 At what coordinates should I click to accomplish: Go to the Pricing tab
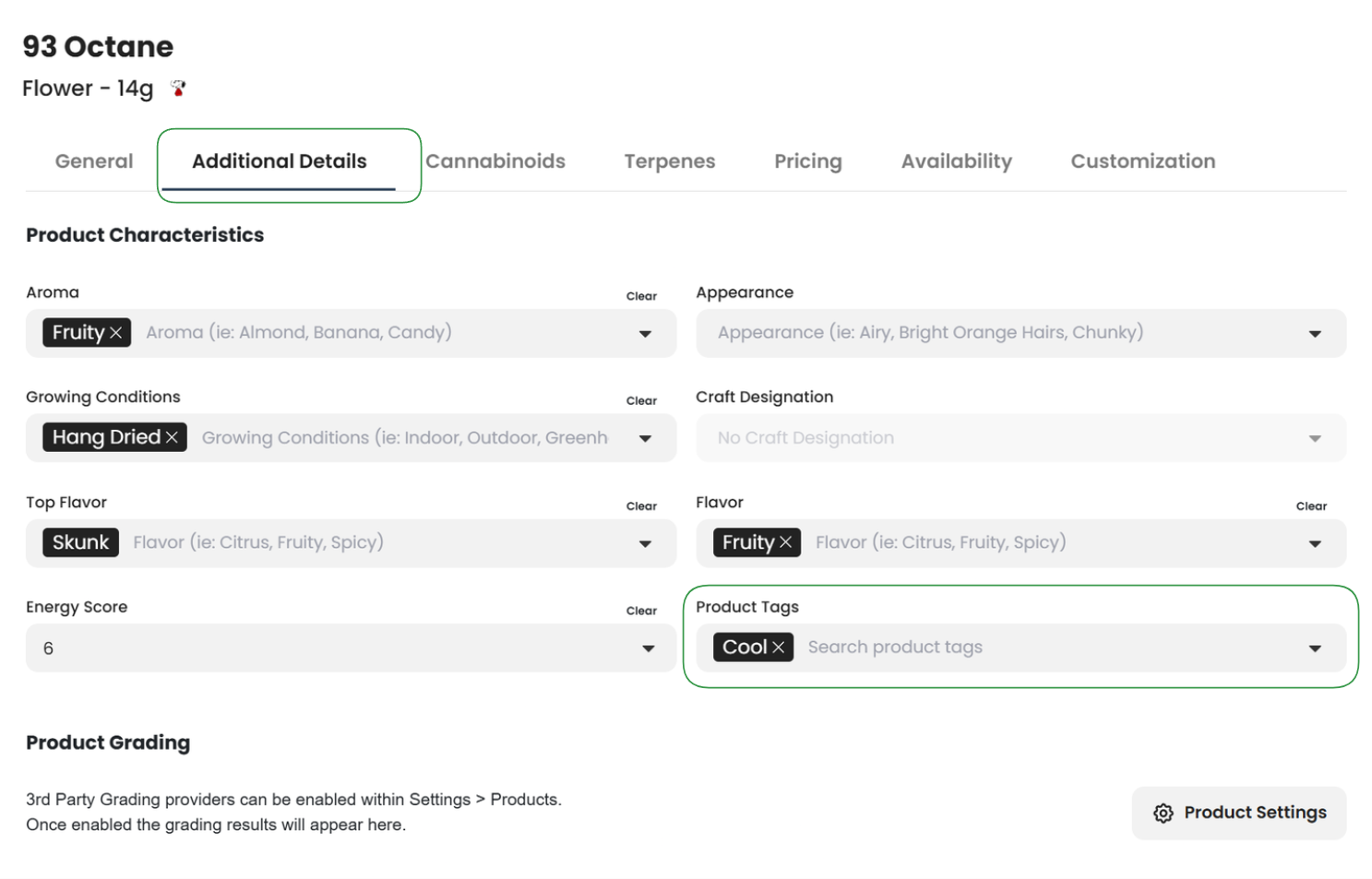tap(807, 161)
